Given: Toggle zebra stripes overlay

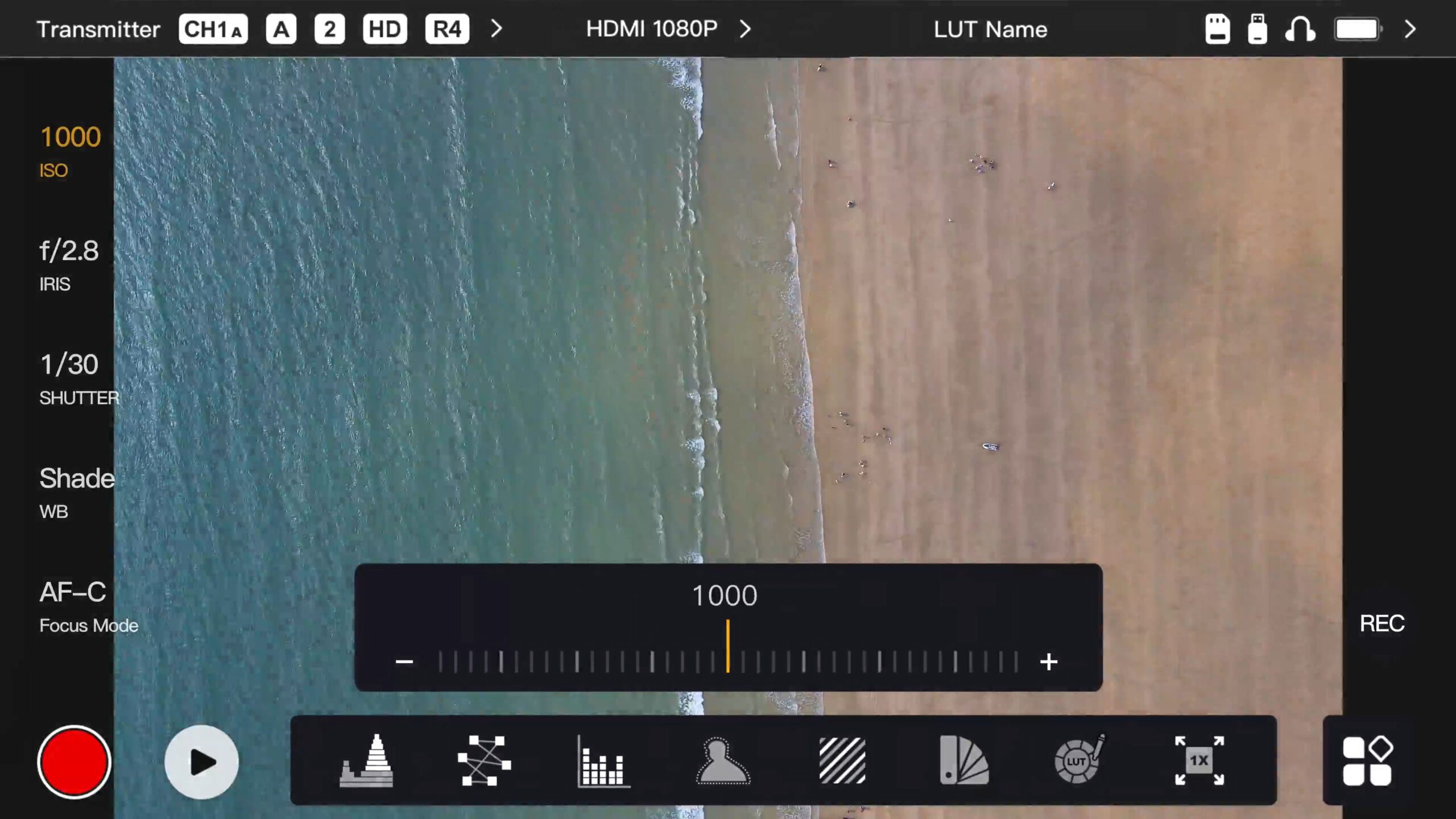Looking at the screenshot, I should click(x=842, y=760).
